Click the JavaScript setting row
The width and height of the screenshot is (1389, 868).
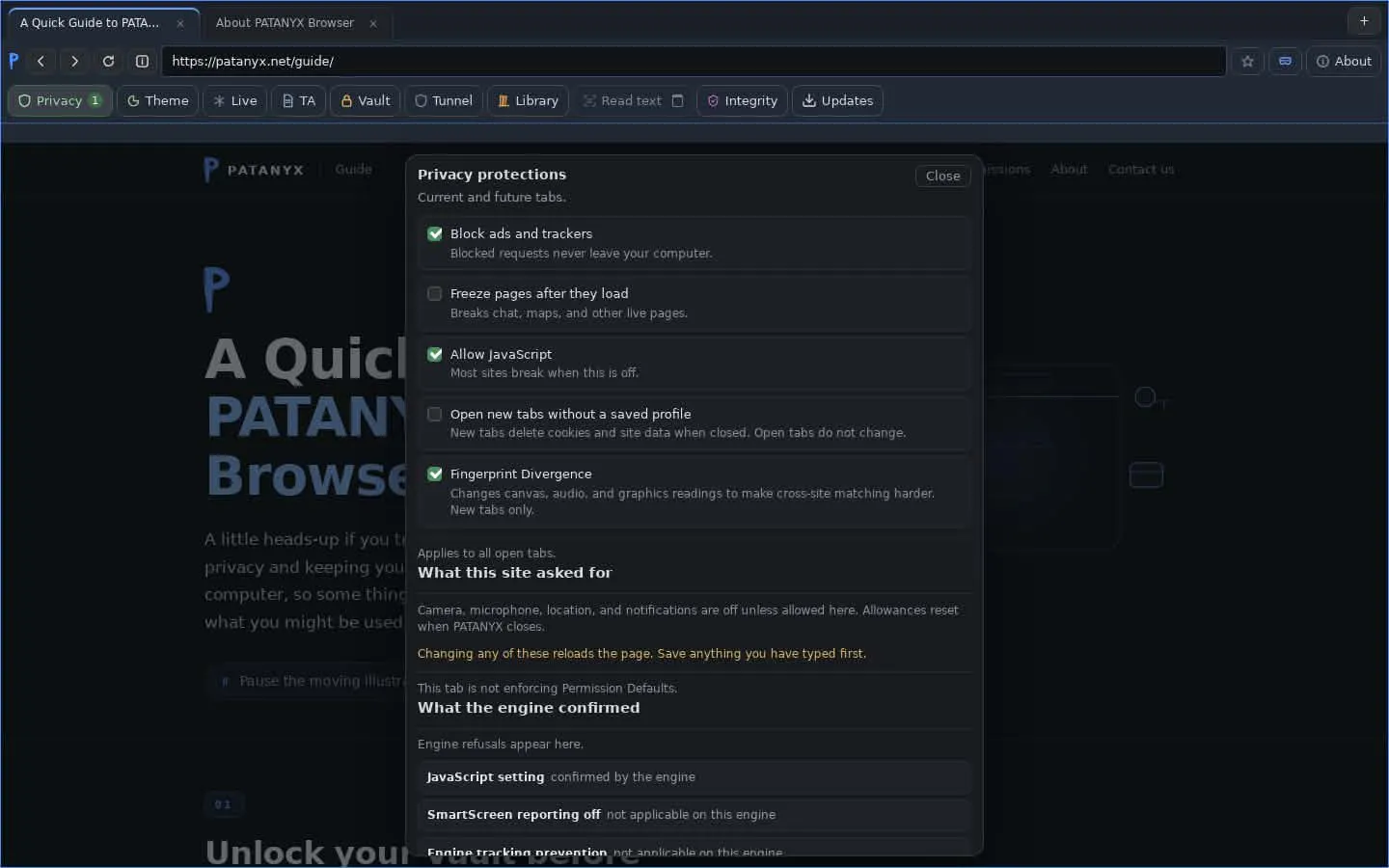click(694, 777)
